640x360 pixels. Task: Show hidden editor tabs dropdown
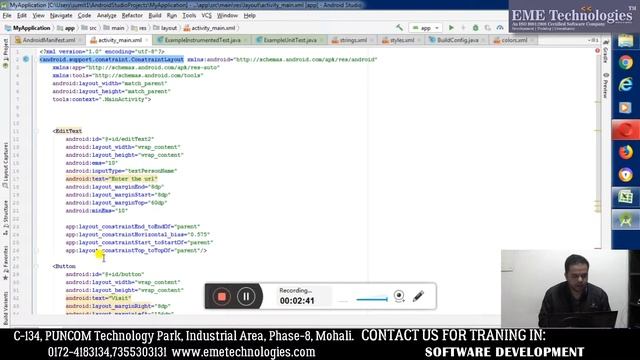pyautogui.click(x=593, y=40)
